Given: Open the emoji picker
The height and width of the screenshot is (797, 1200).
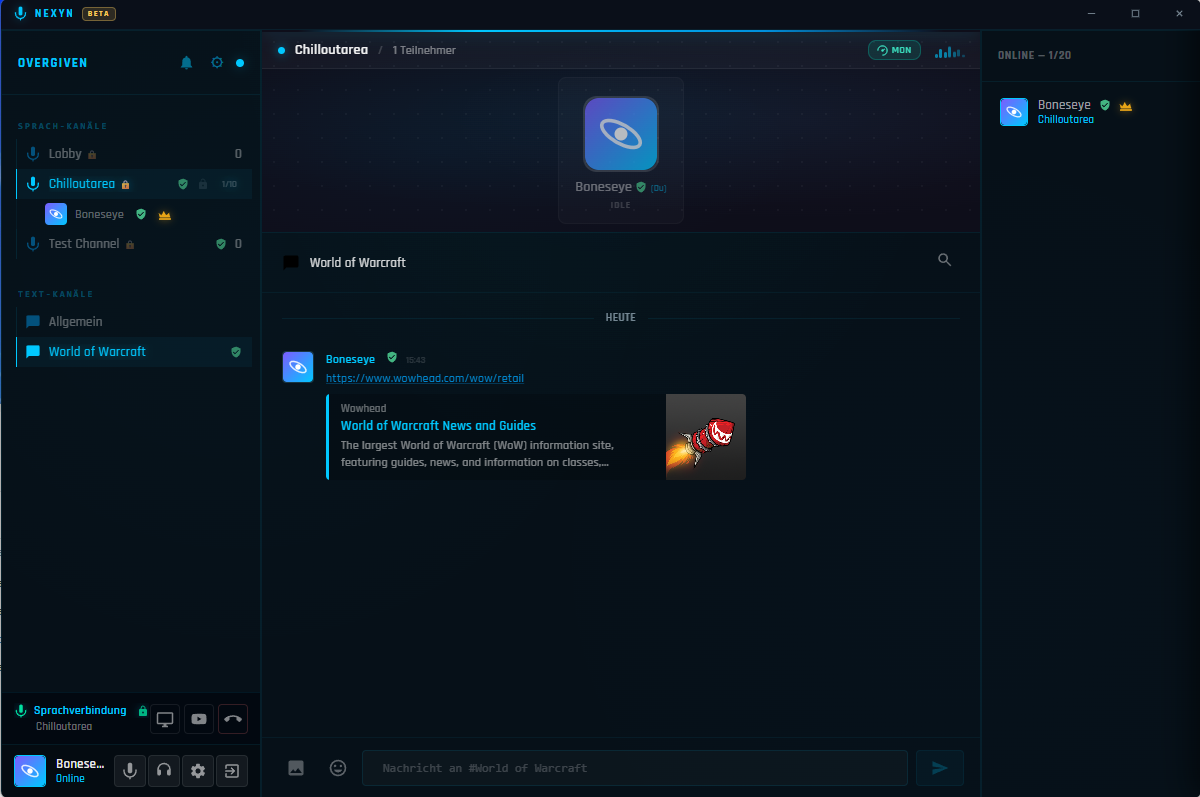Looking at the screenshot, I should pos(338,768).
